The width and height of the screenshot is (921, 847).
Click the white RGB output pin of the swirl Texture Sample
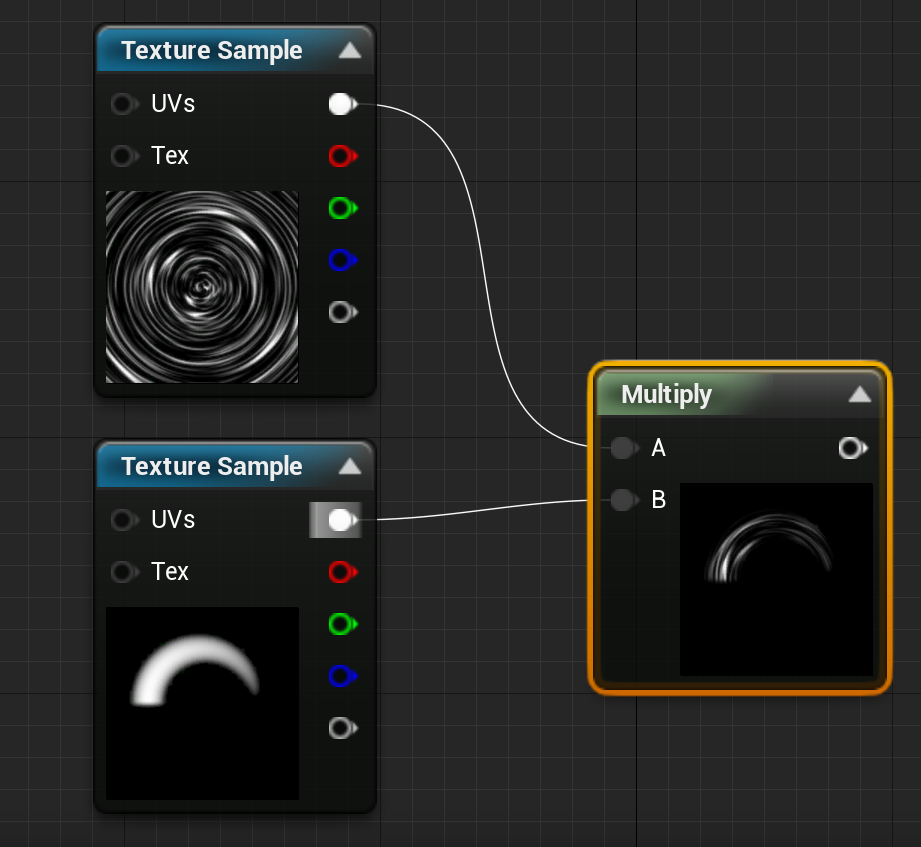pyautogui.click(x=343, y=104)
